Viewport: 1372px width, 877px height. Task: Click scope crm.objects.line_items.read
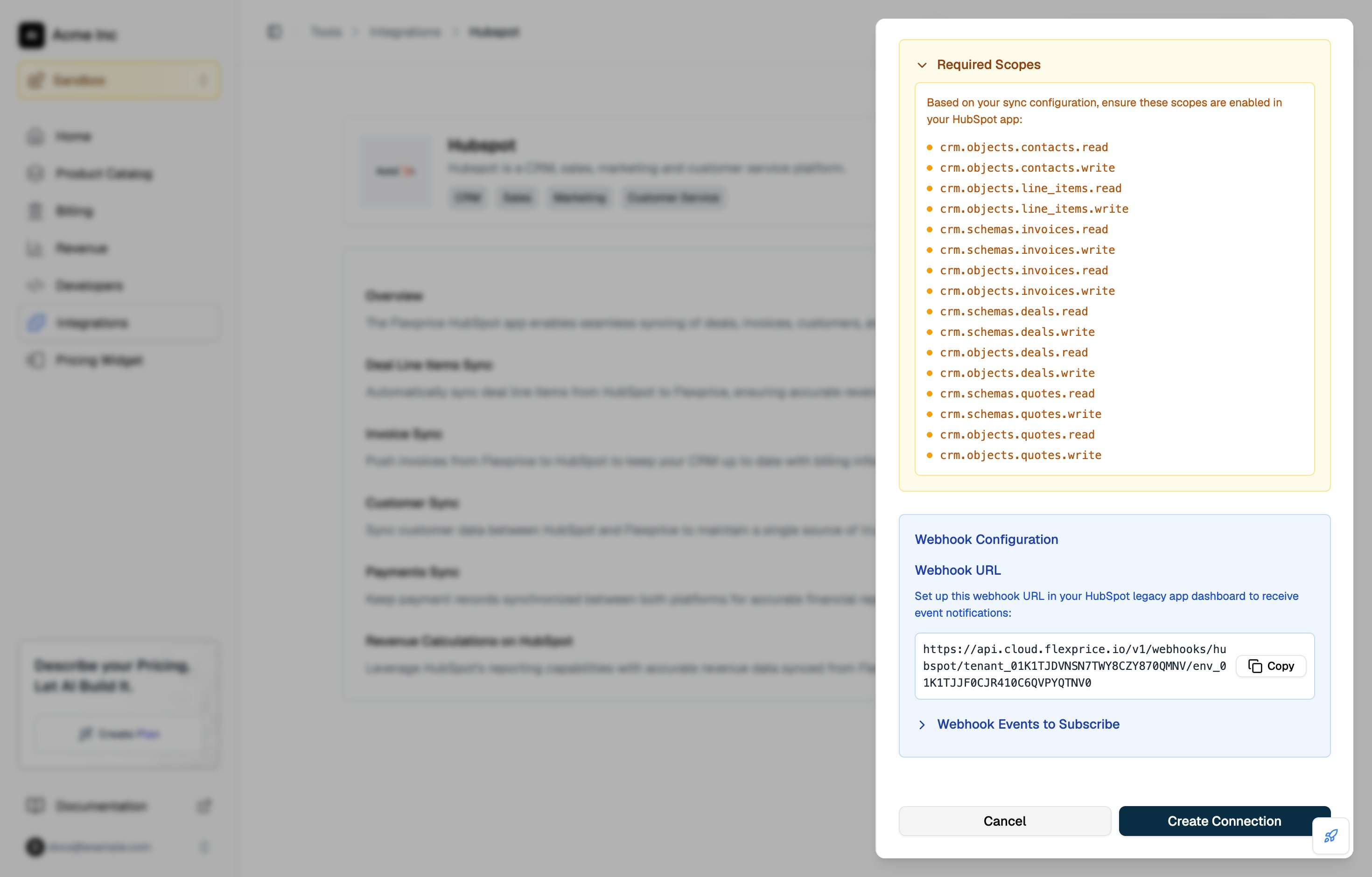point(1030,188)
